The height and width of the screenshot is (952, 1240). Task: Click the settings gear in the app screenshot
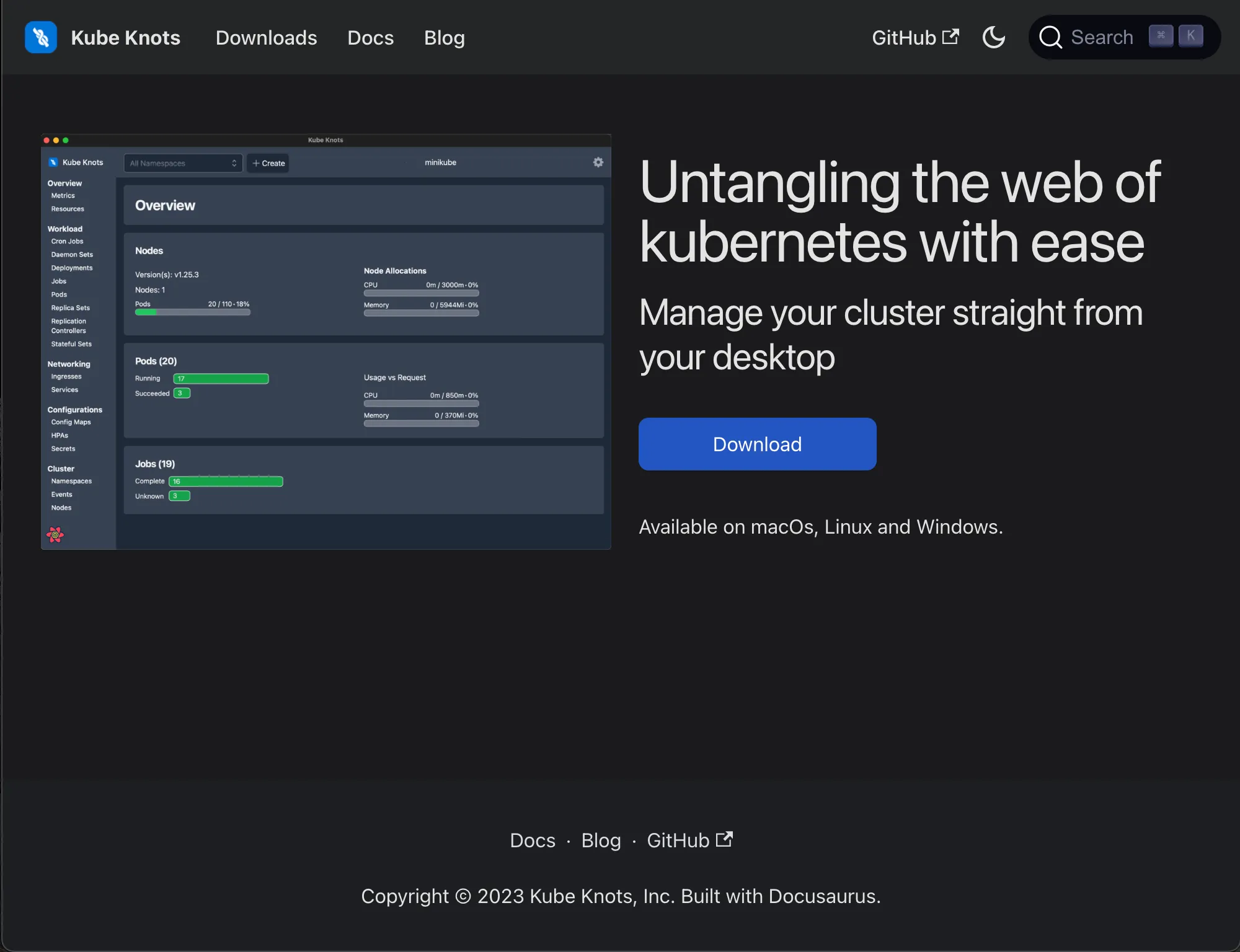pyautogui.click(x=598, y=162)
